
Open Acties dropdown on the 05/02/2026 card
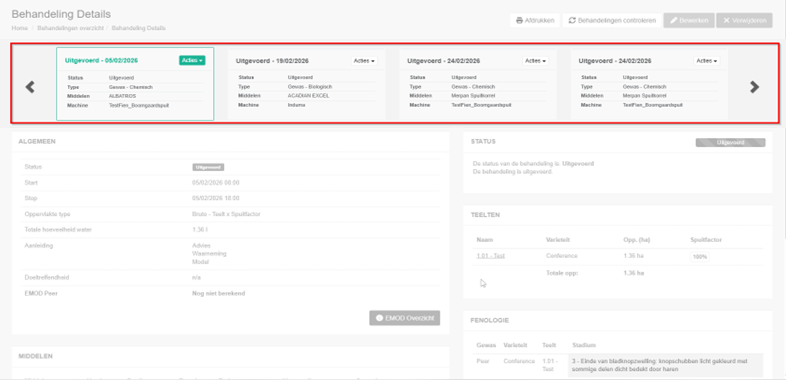pyautogui.click(x=192, y=60)
